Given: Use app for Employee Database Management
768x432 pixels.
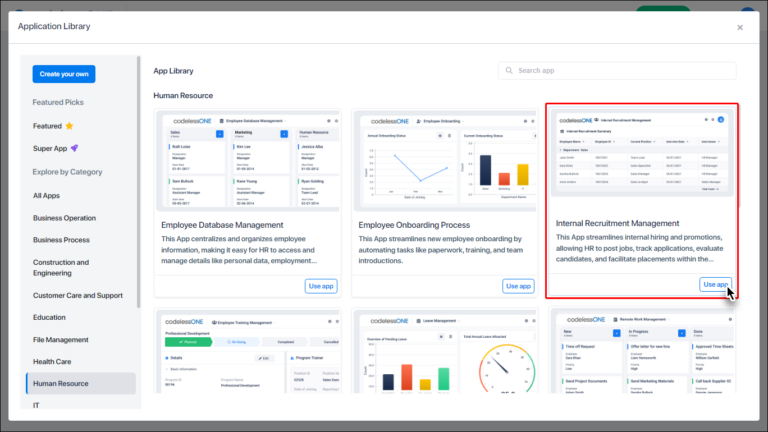Looking at the screenshot, I should [321, 286].
